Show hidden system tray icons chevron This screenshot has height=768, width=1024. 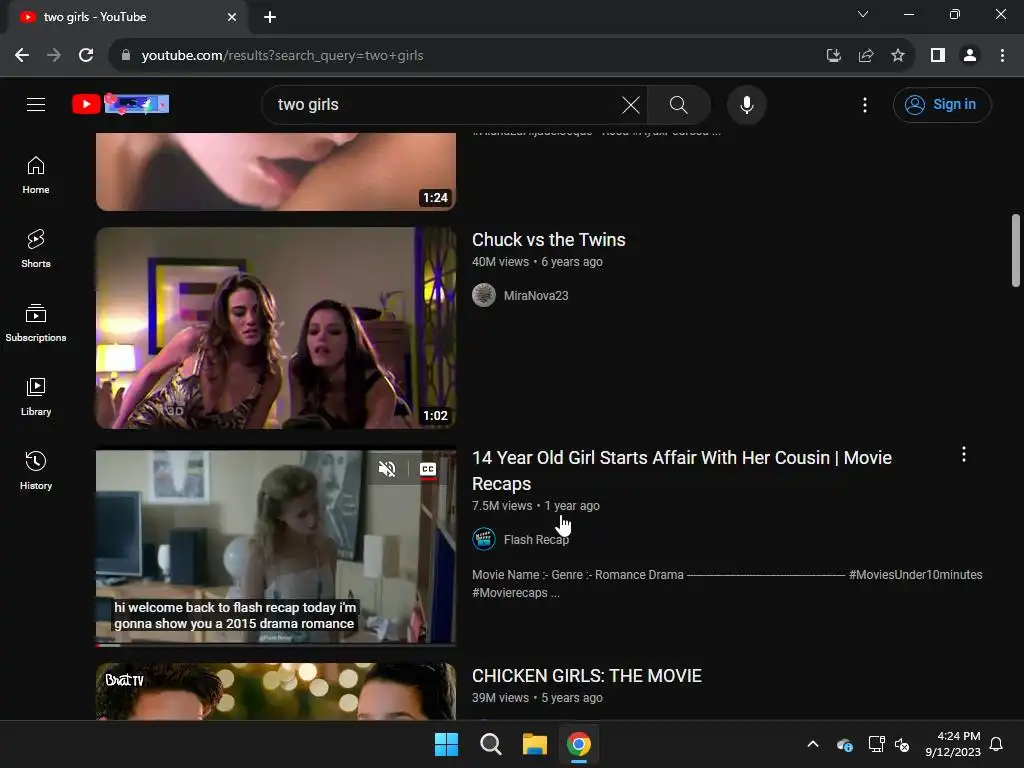click(x=813, y=744)
